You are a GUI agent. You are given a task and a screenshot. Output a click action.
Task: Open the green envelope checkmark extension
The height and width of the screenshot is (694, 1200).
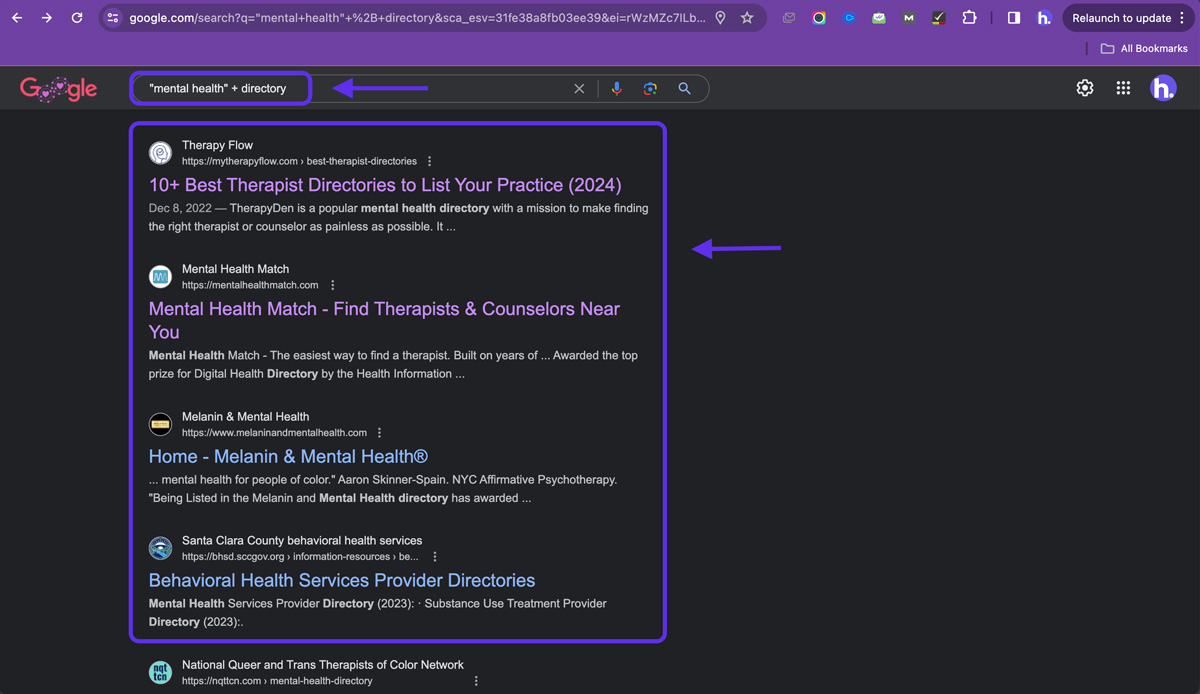879,18
